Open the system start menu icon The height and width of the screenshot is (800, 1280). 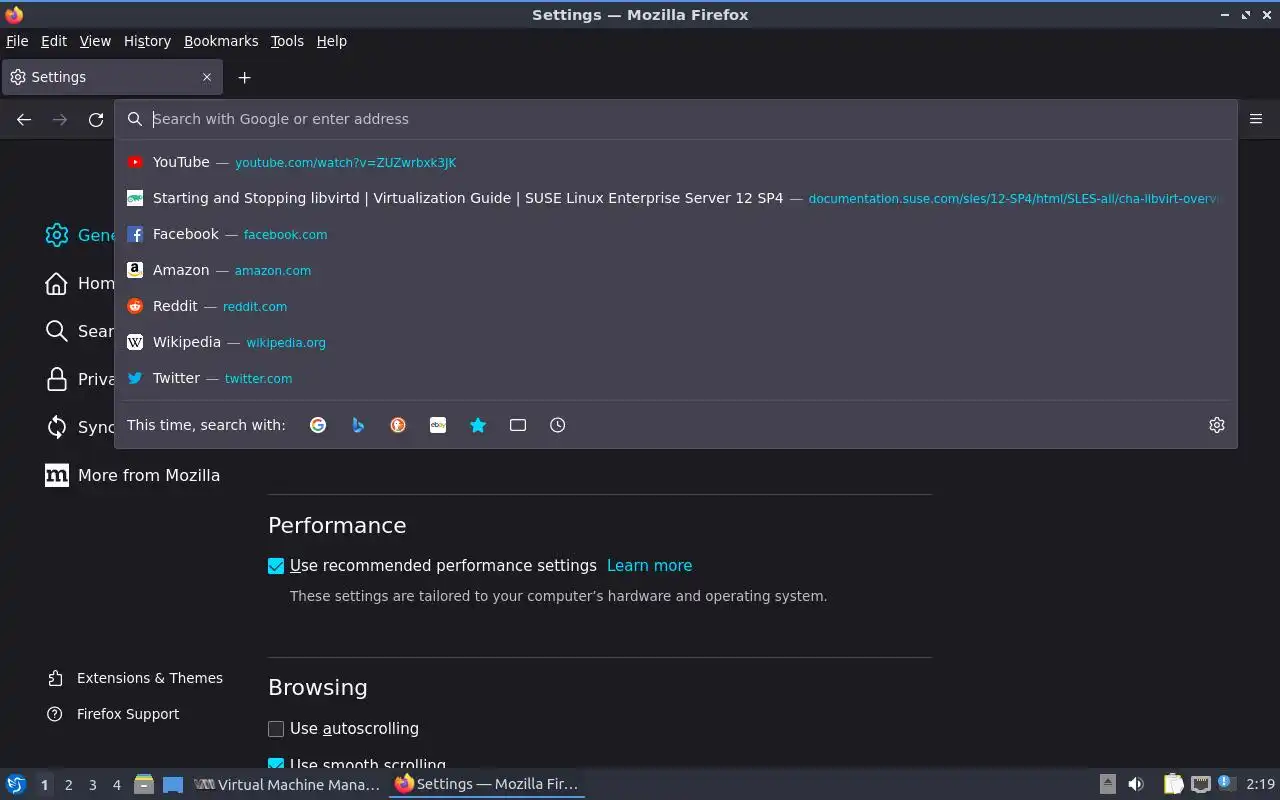[x=16, y=784]
